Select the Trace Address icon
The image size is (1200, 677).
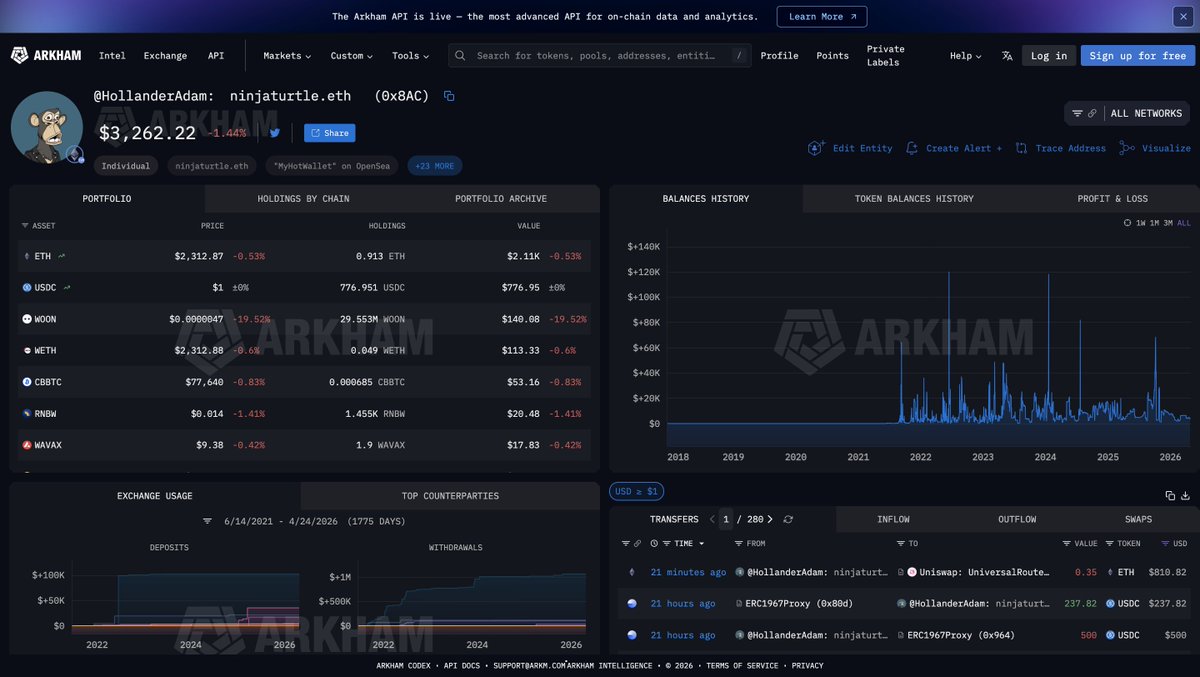(1021, 147)
